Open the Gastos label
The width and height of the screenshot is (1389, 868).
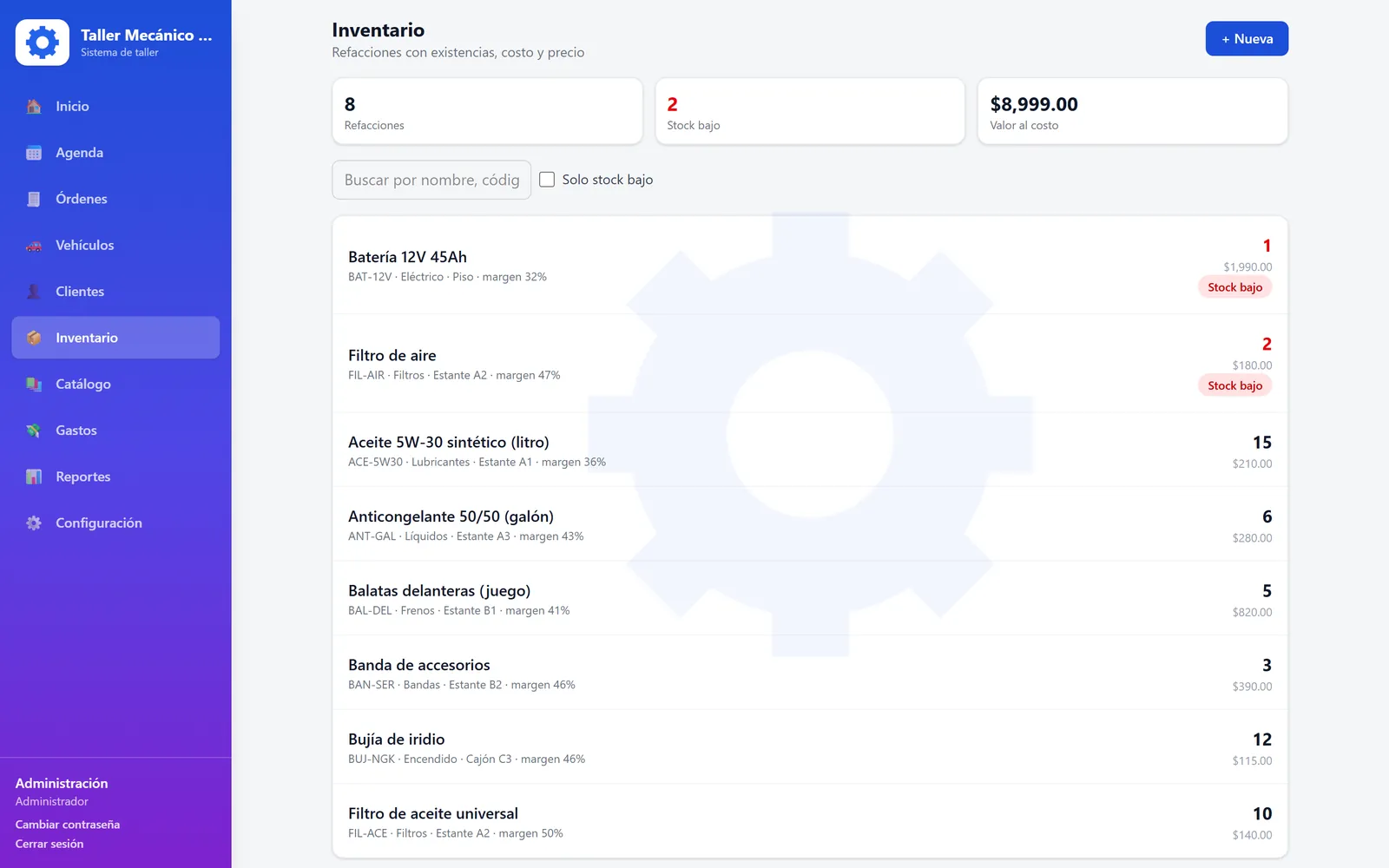coord(76,431)
